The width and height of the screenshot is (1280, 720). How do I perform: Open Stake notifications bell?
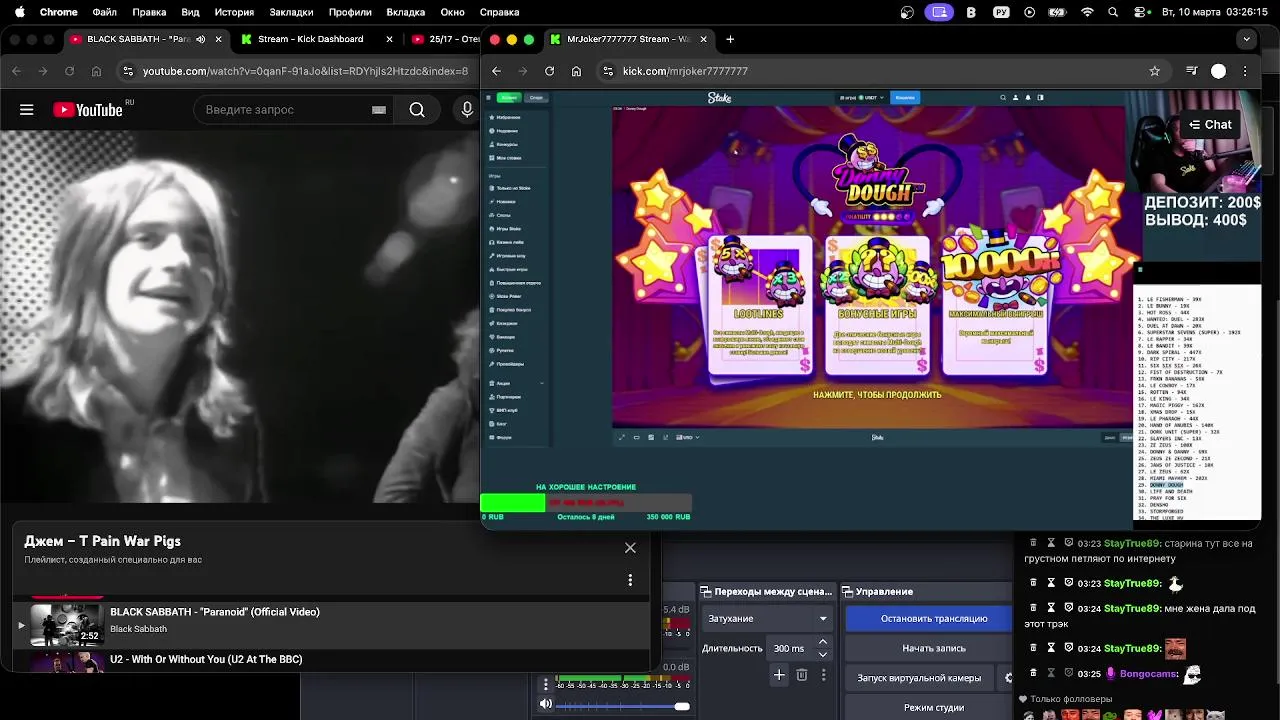(1028, 98)
